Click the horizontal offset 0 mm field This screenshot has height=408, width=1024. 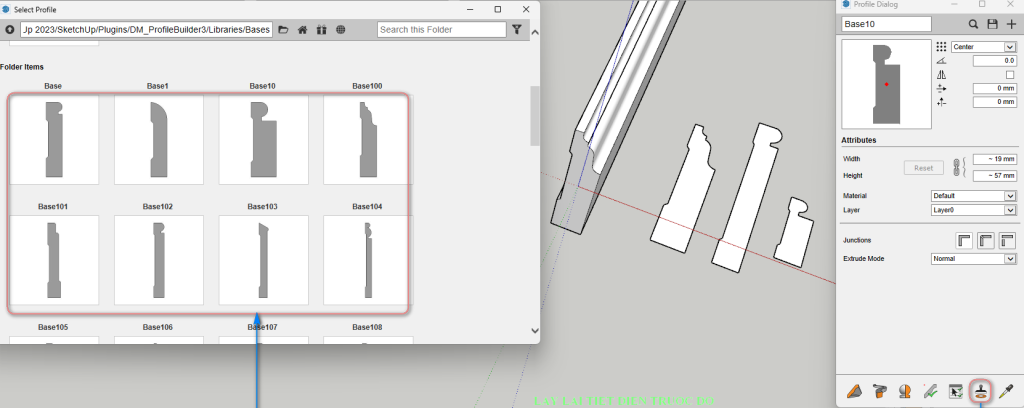click(995, 88)
